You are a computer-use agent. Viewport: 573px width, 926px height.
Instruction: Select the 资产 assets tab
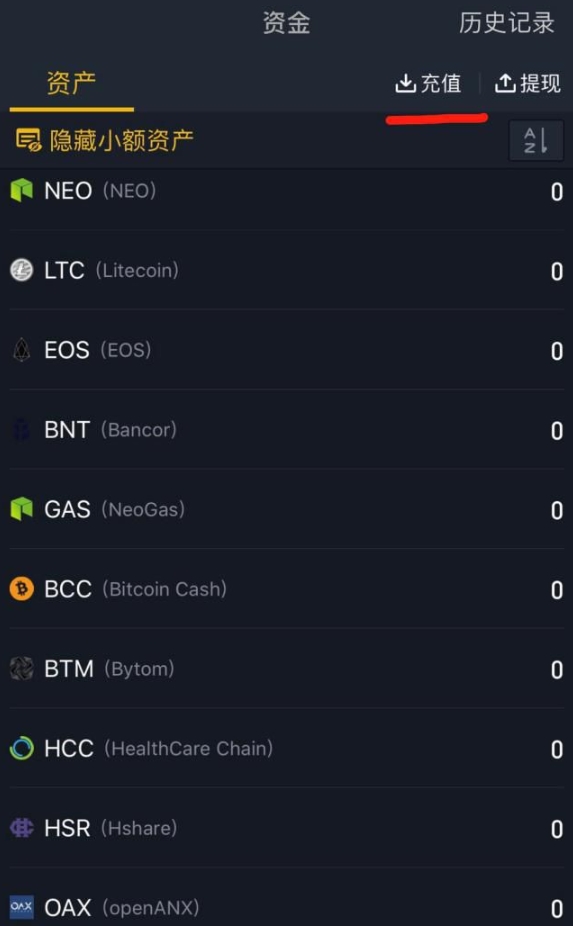[71, 83]
